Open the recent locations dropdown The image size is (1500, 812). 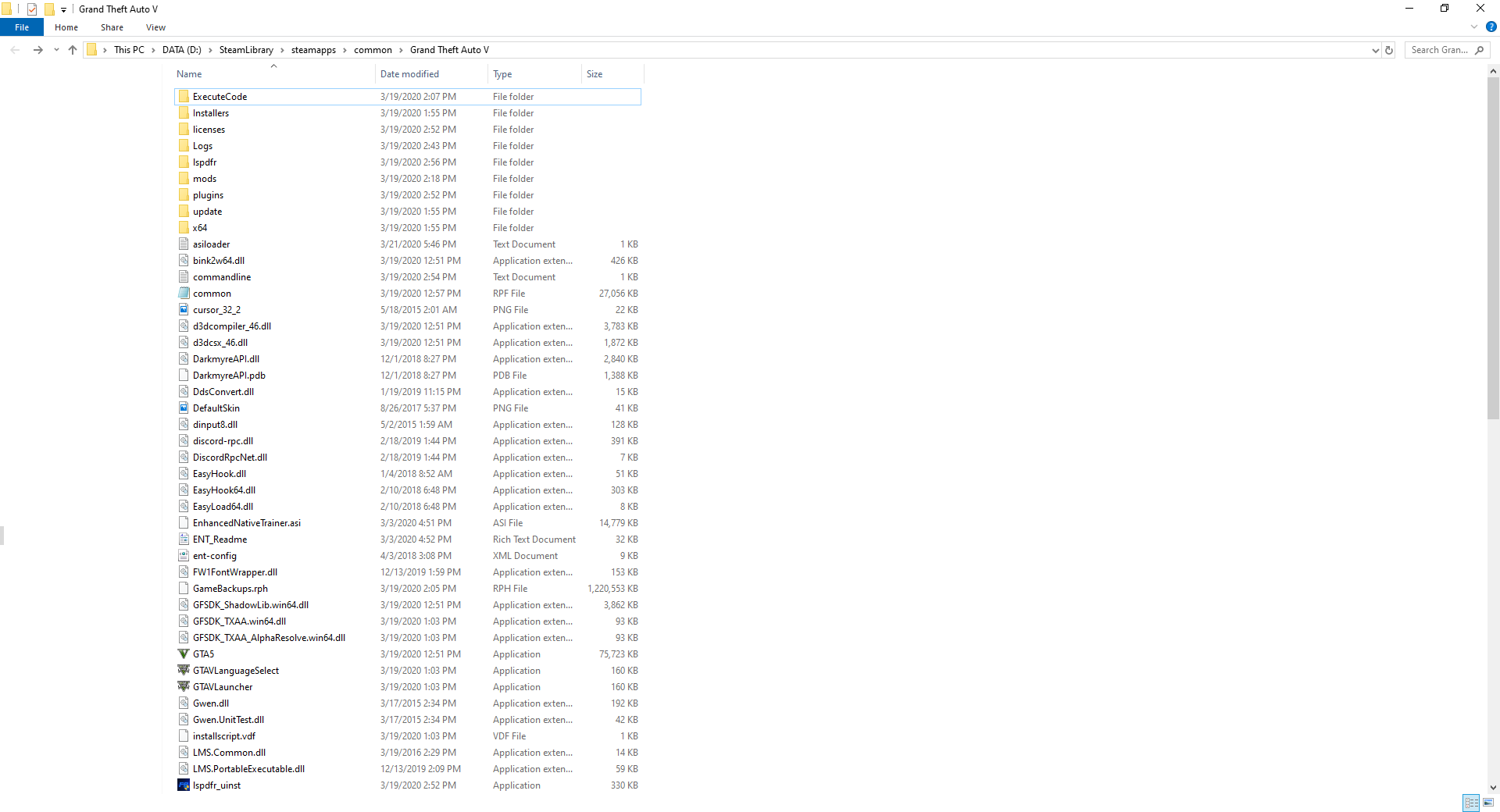[x=56, y=50]
